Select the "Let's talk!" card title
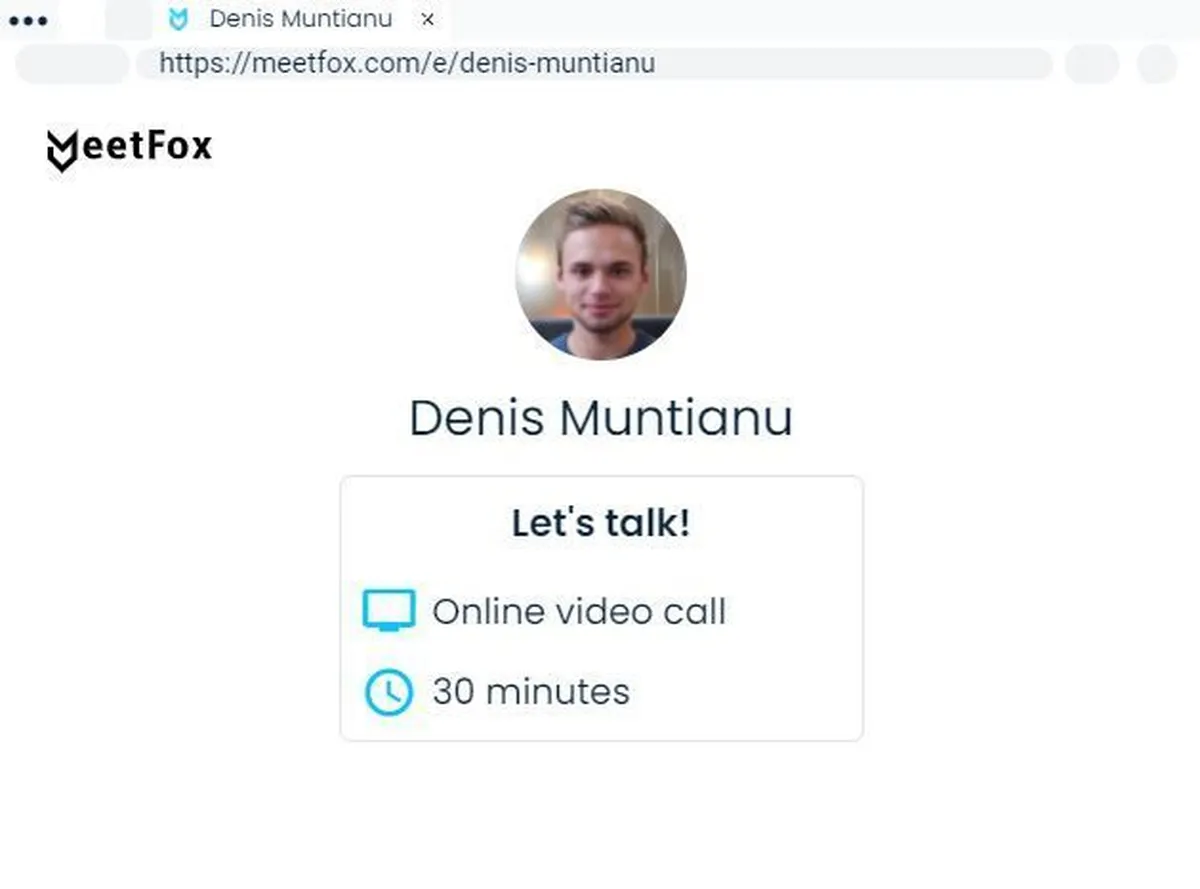The height and width of the screenshot is (889, 1200). [600, 523]
